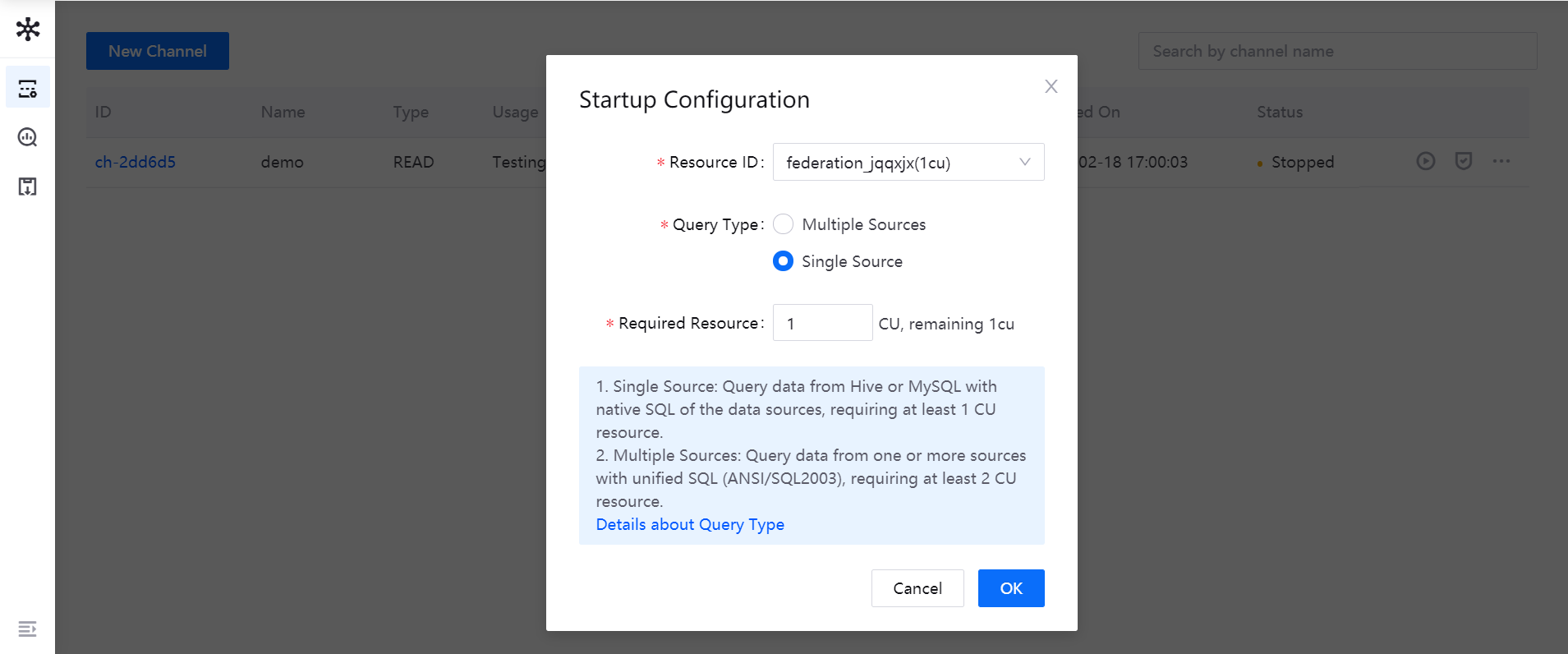Start the demo channel with play icon
Screen dimensions: 1568x654
coord(1425,161)
